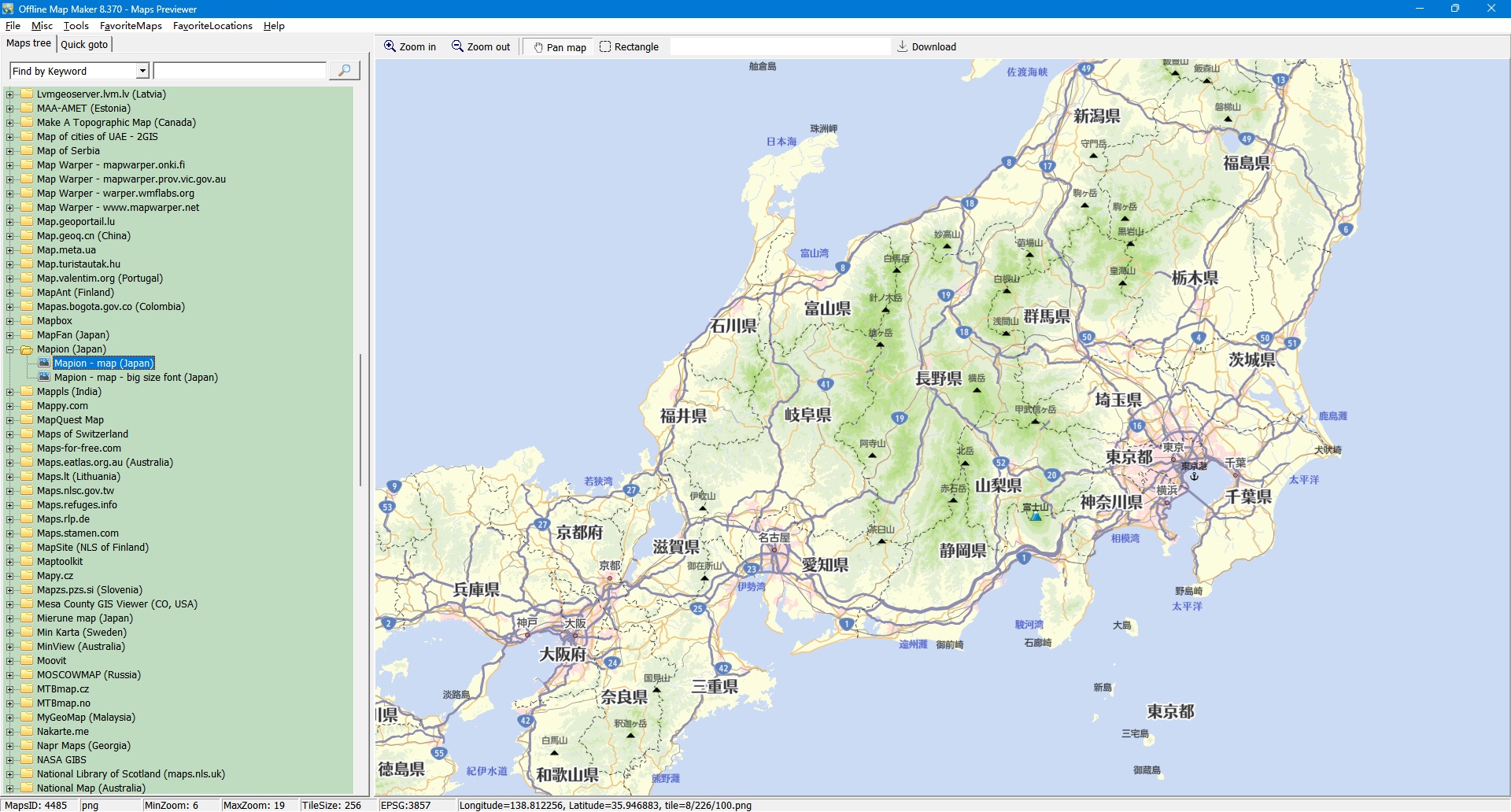The height and width of the screenshot is (812, 1511).
Task: Expand the NASA GIBS tree node
Action: (x=10, y=760)
